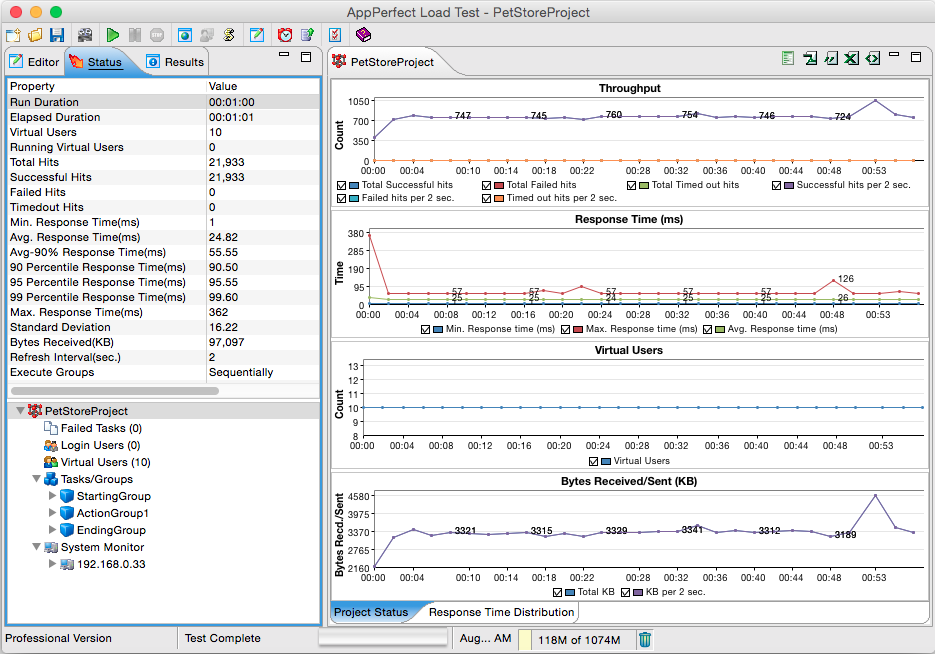
Task: Open a project with the folder icon
Action: (x=35, y=35)
